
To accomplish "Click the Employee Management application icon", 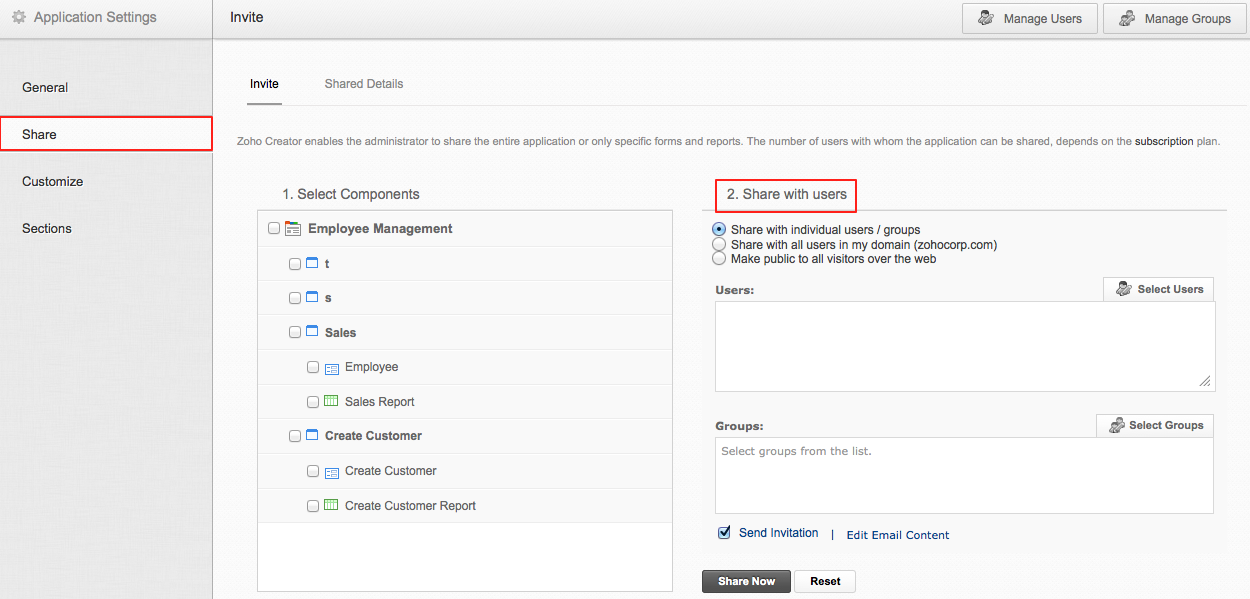I will (x=293, y=228).
